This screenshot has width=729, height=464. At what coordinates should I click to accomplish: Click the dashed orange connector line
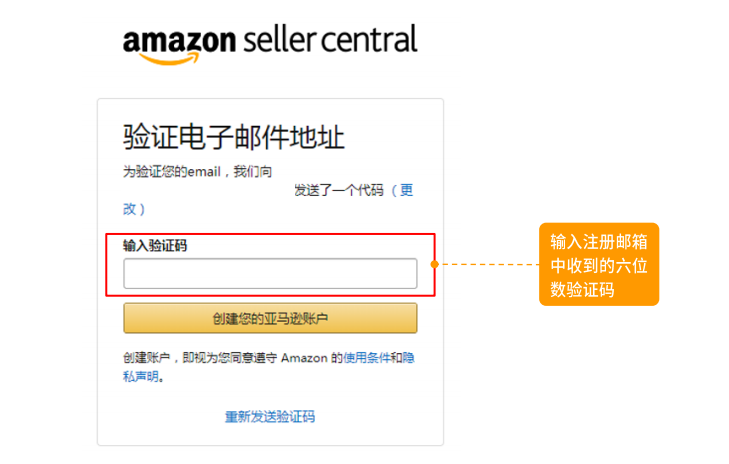tap(489, 264)
